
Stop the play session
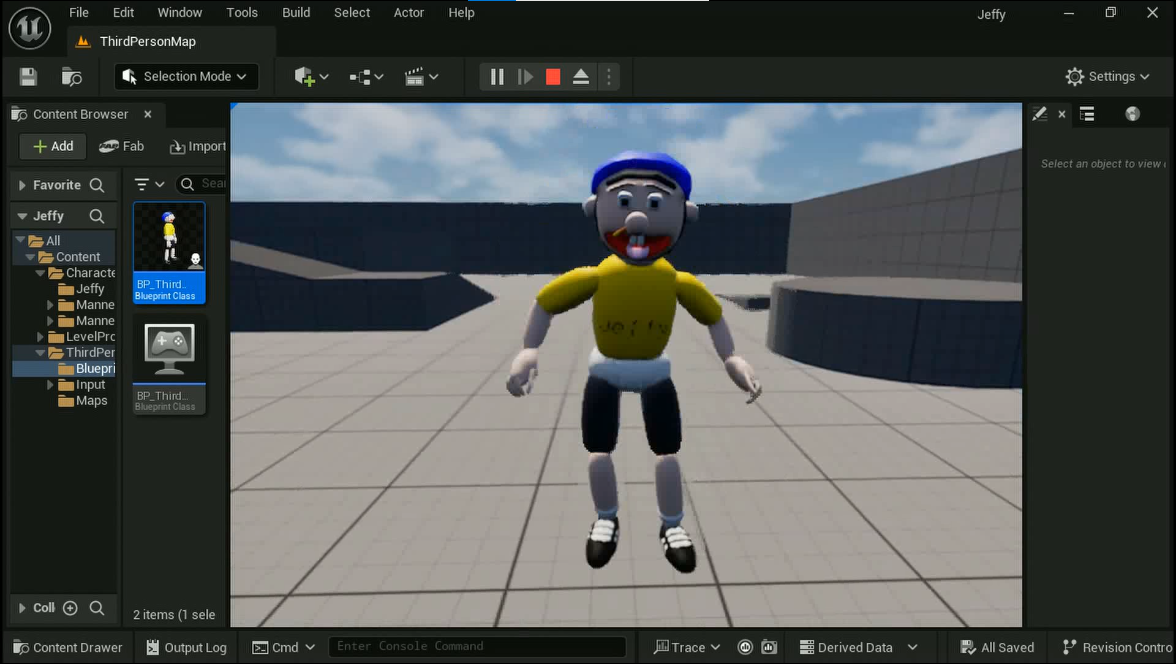click(553, 77)
